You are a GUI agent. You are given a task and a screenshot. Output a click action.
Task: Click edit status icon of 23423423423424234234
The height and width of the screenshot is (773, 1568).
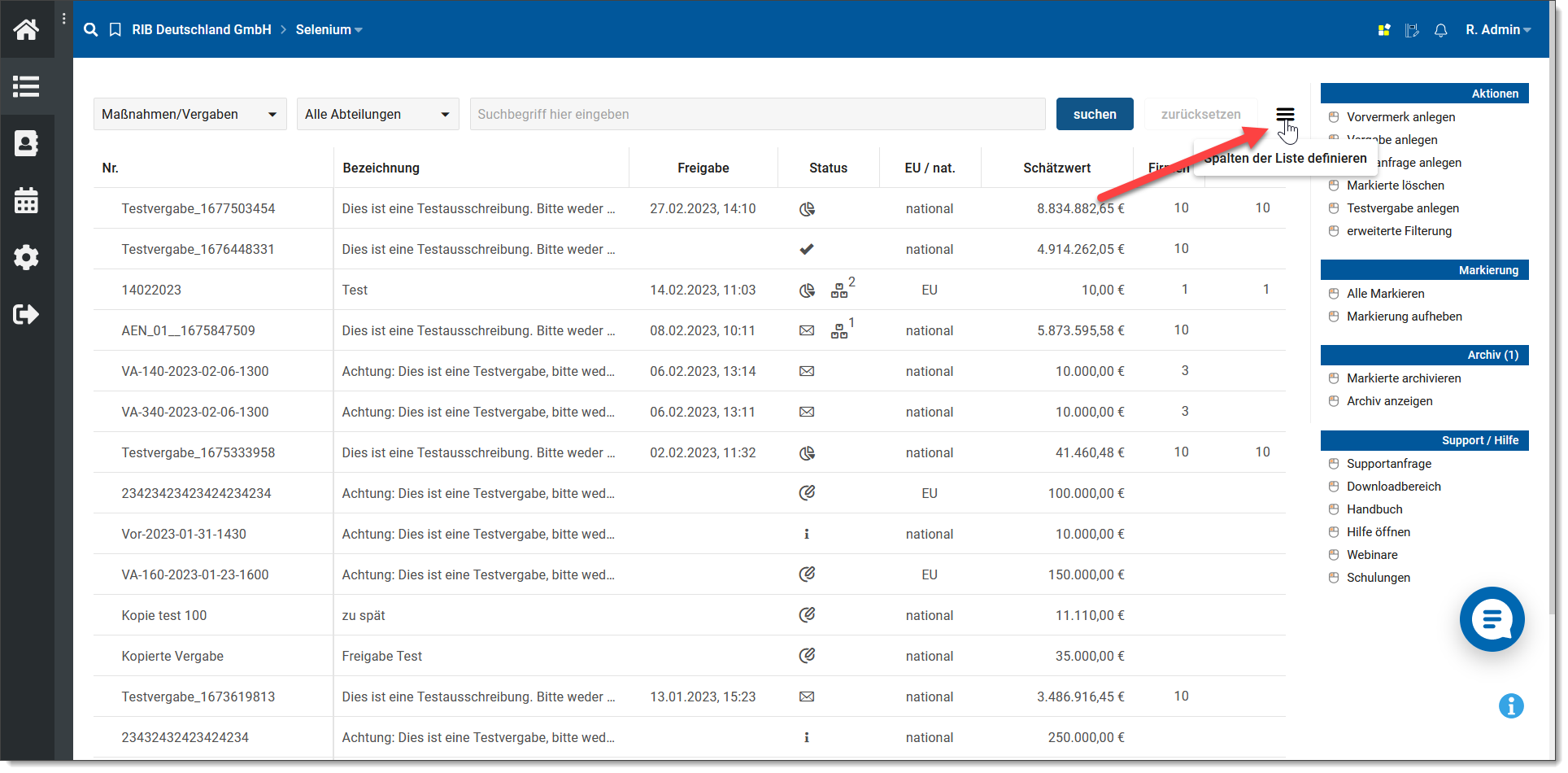pyautogui.click(x=807, y=492)
